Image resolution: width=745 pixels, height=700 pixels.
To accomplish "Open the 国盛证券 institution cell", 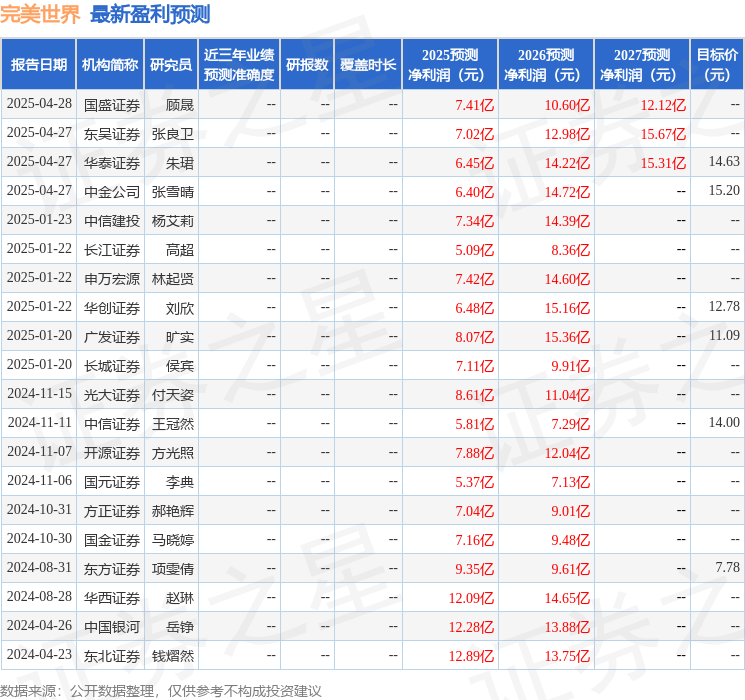I will (111, 105).
